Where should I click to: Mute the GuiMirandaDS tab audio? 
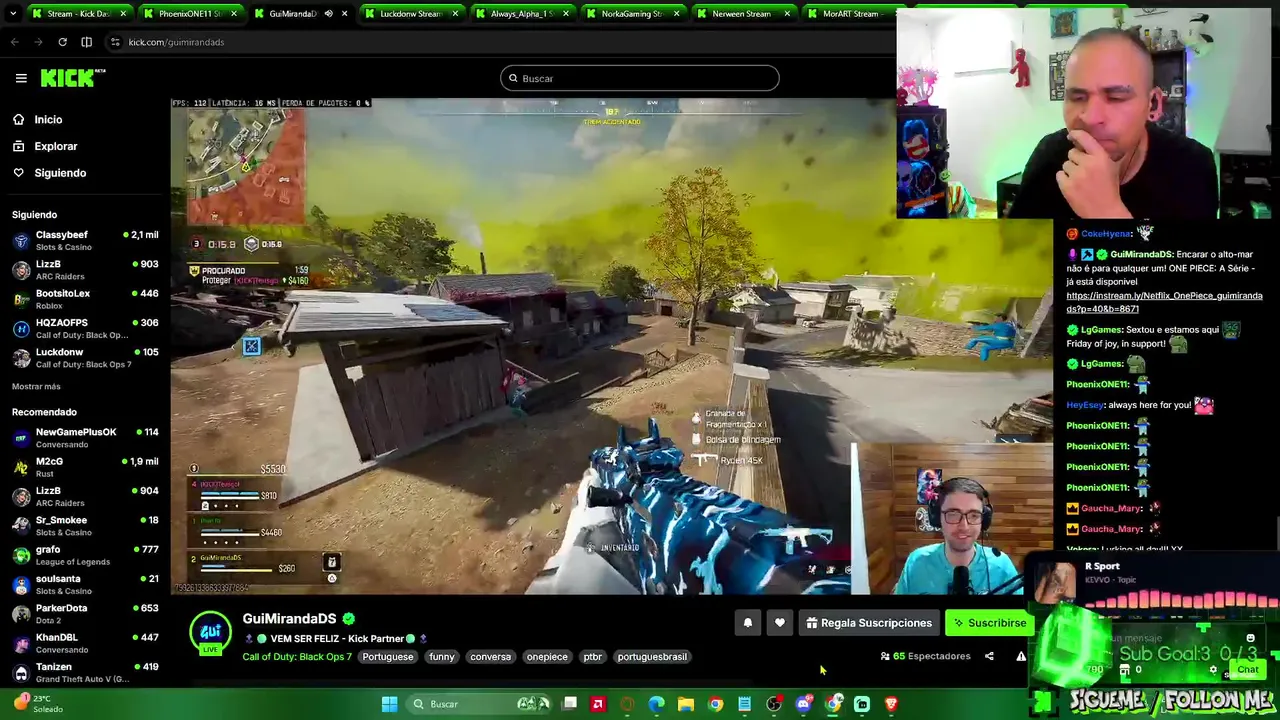tap(328, 14)
